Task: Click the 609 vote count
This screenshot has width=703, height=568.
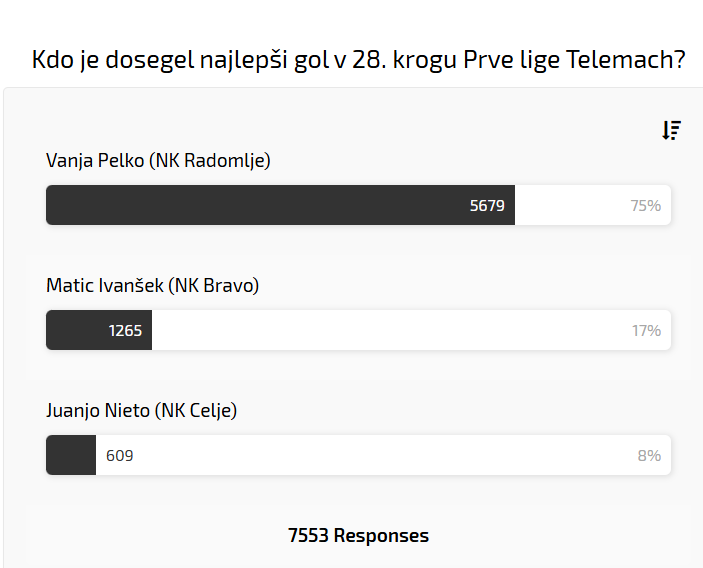Action: click(119, 455)
